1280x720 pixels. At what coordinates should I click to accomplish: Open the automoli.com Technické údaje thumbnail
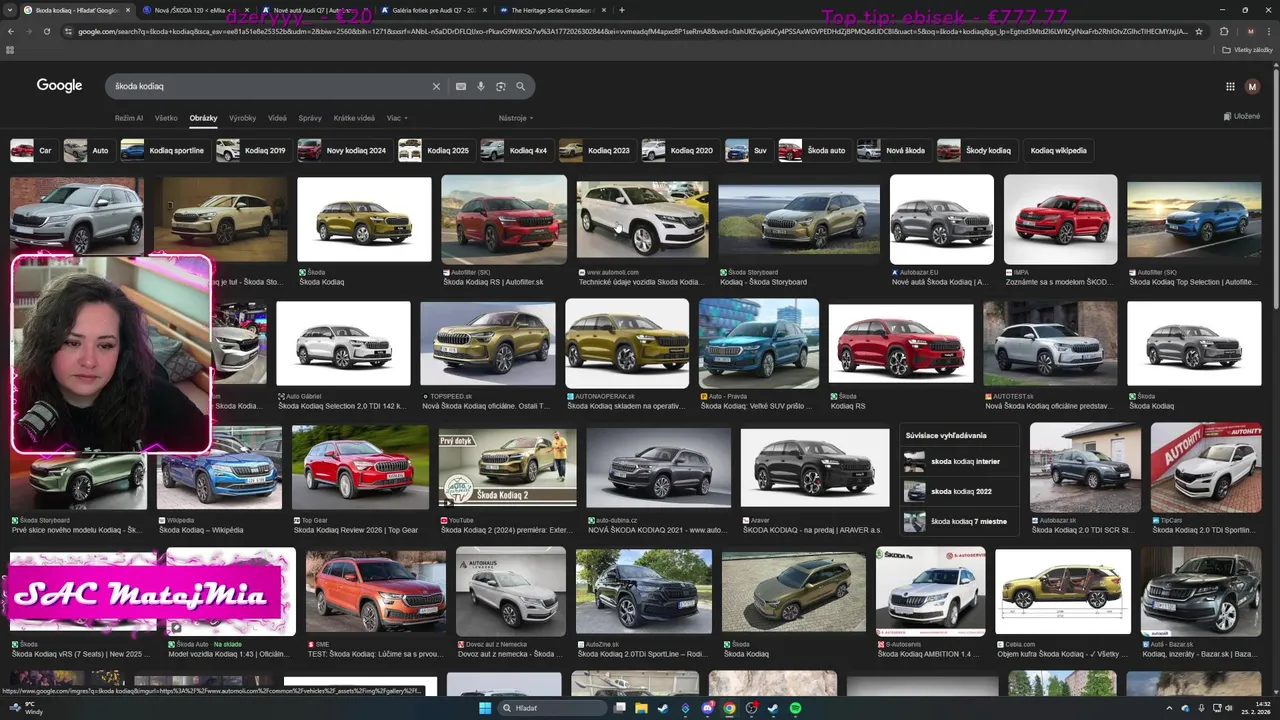click(642, 220)
